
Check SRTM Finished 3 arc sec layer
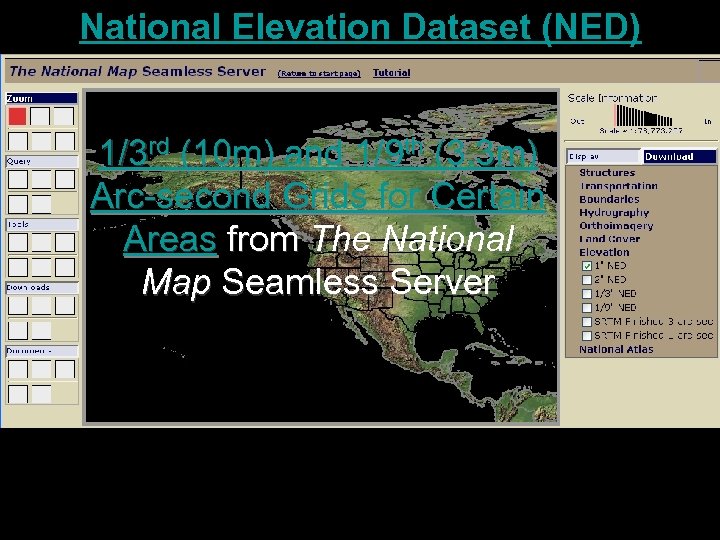click(x=586, y=322)
